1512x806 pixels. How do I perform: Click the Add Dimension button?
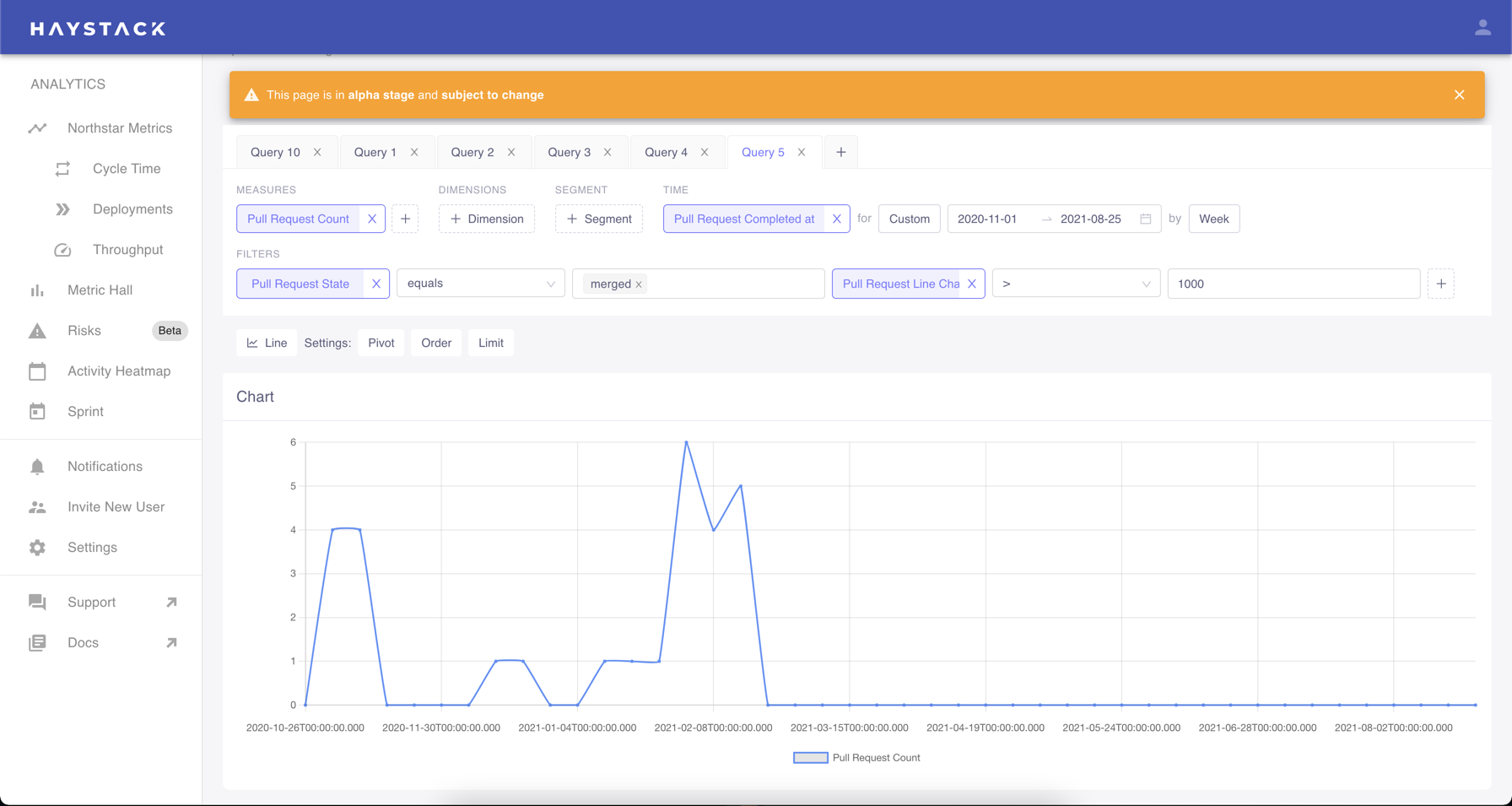pos(487,219)
